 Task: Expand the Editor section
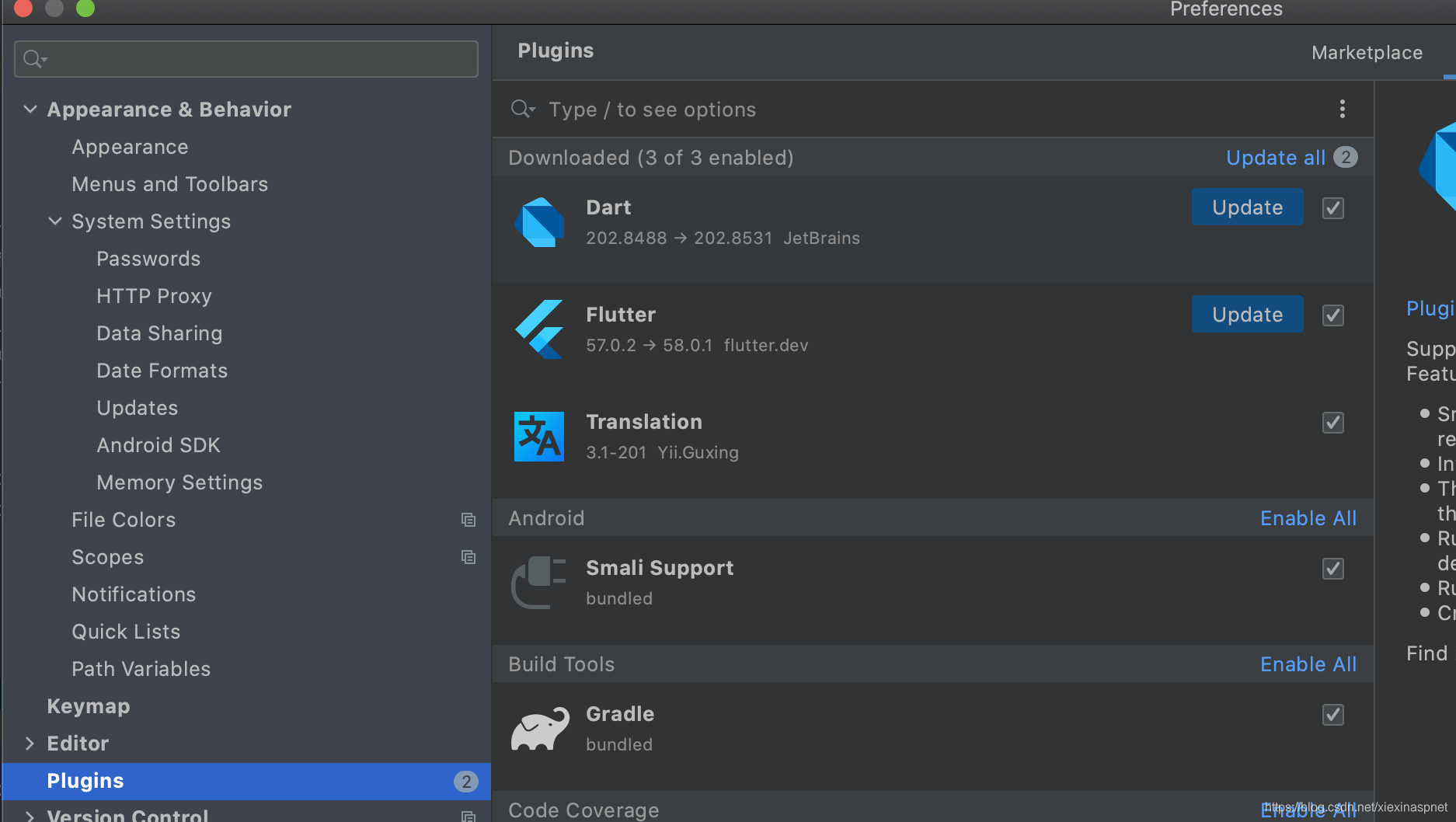point(30,744)
